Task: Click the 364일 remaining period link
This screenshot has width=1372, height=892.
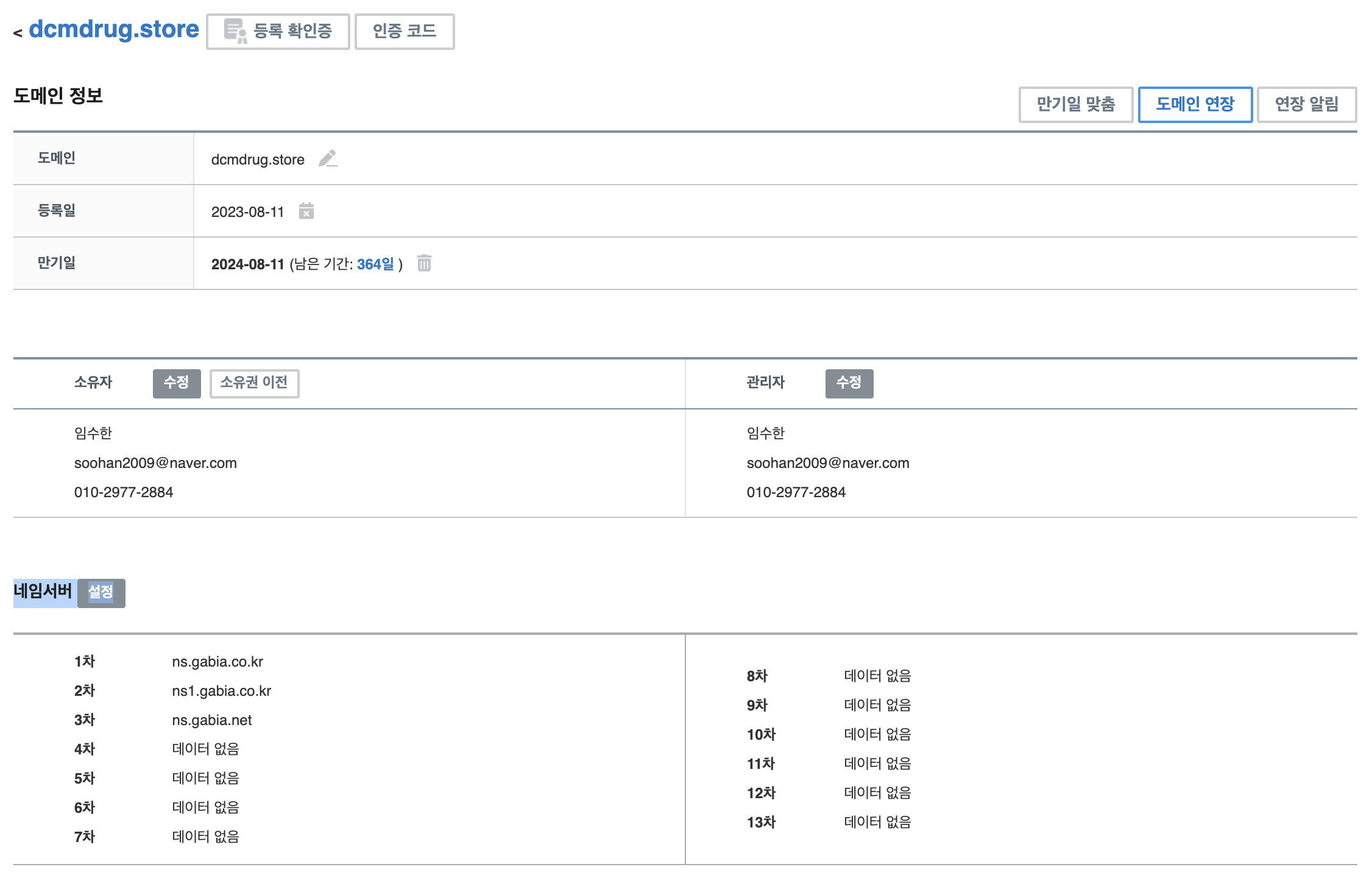Action: [x=375, y=264]
